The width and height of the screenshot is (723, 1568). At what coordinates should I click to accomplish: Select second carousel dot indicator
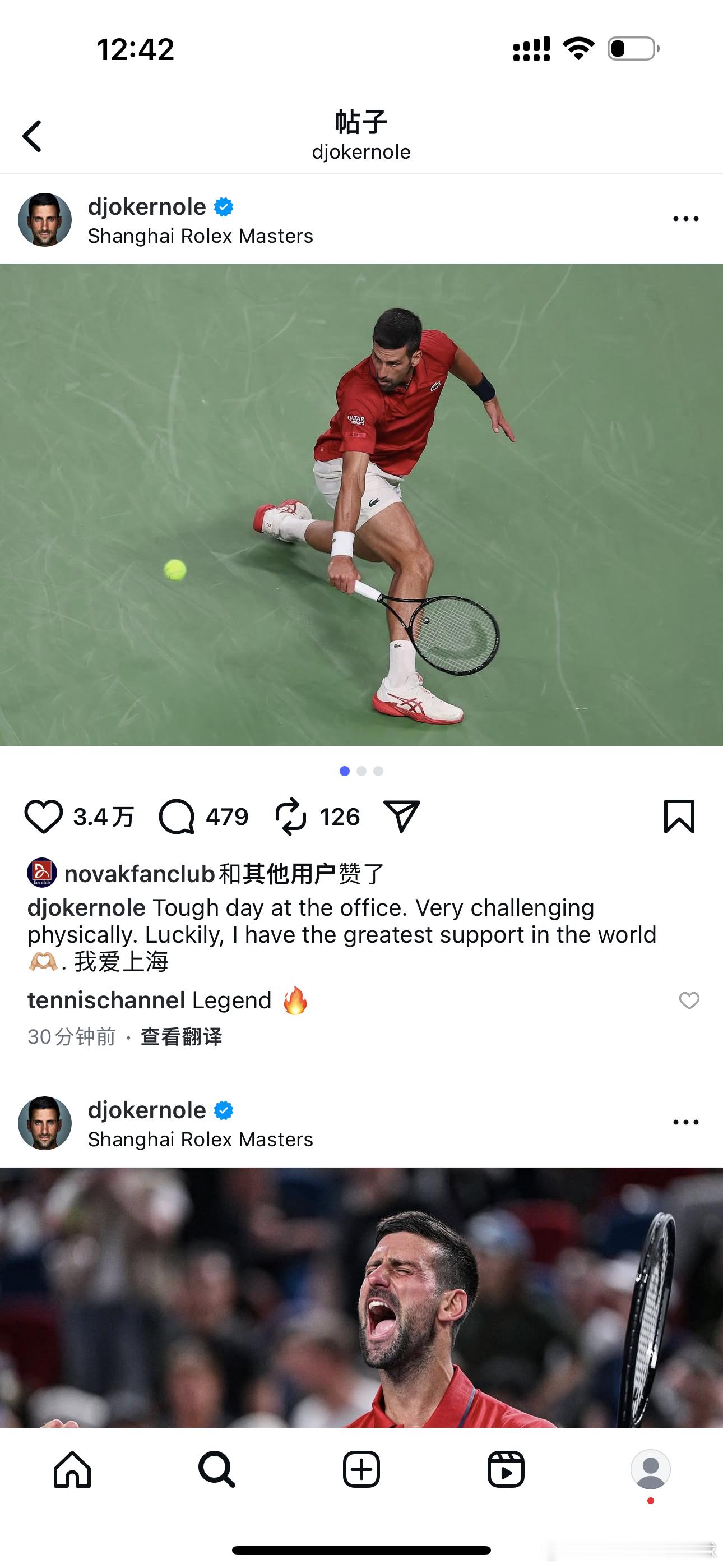point(361,771)
